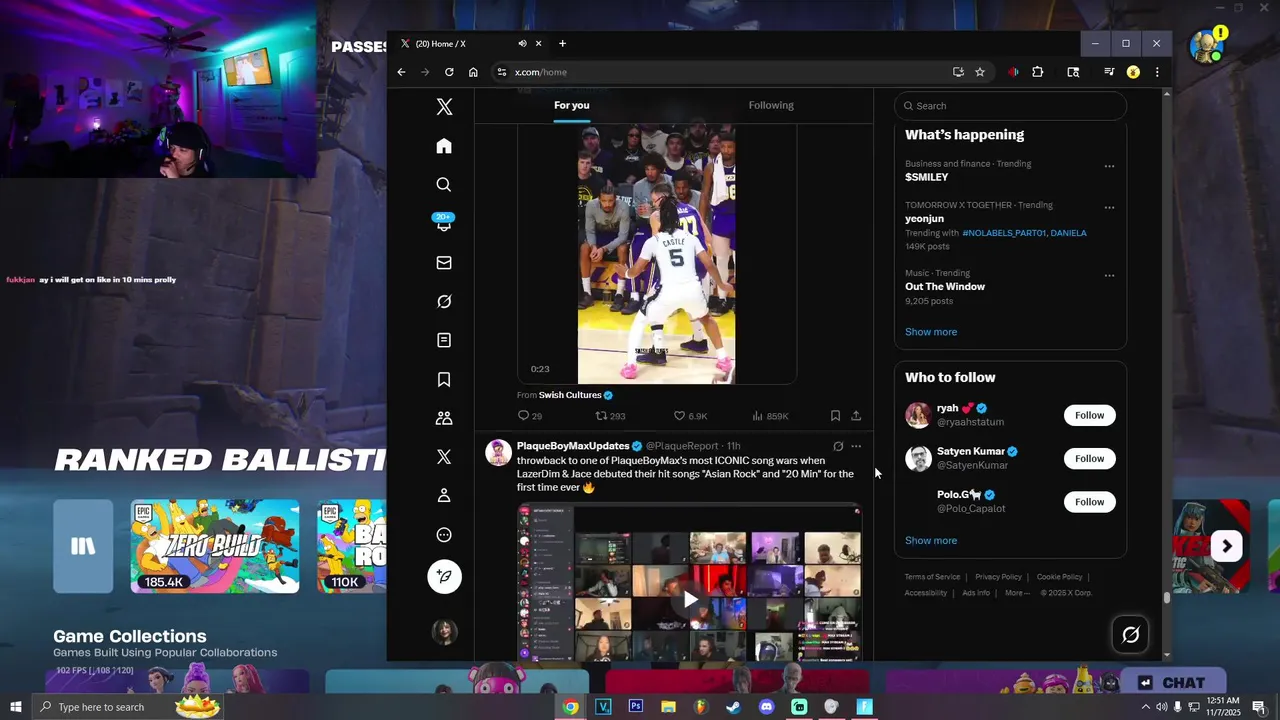Open X logo home link in sidebar
The image size is (1280, 720).
coord(444,107)
